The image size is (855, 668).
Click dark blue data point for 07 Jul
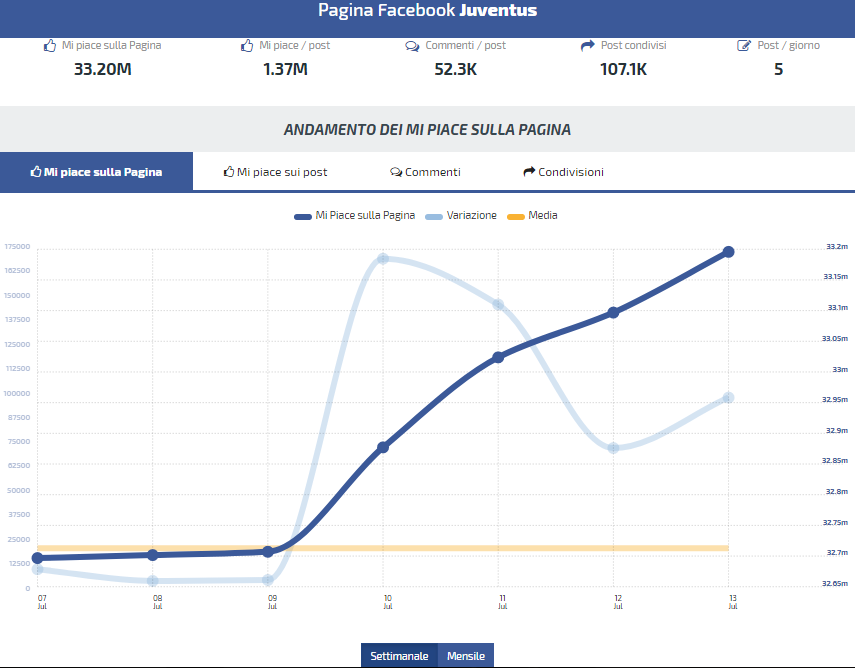pos(38,558)
